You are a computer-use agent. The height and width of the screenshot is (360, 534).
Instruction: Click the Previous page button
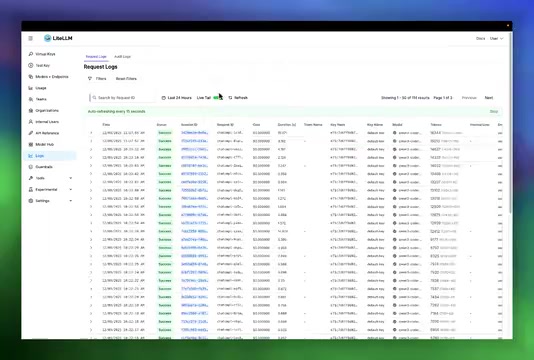point(469,98)
